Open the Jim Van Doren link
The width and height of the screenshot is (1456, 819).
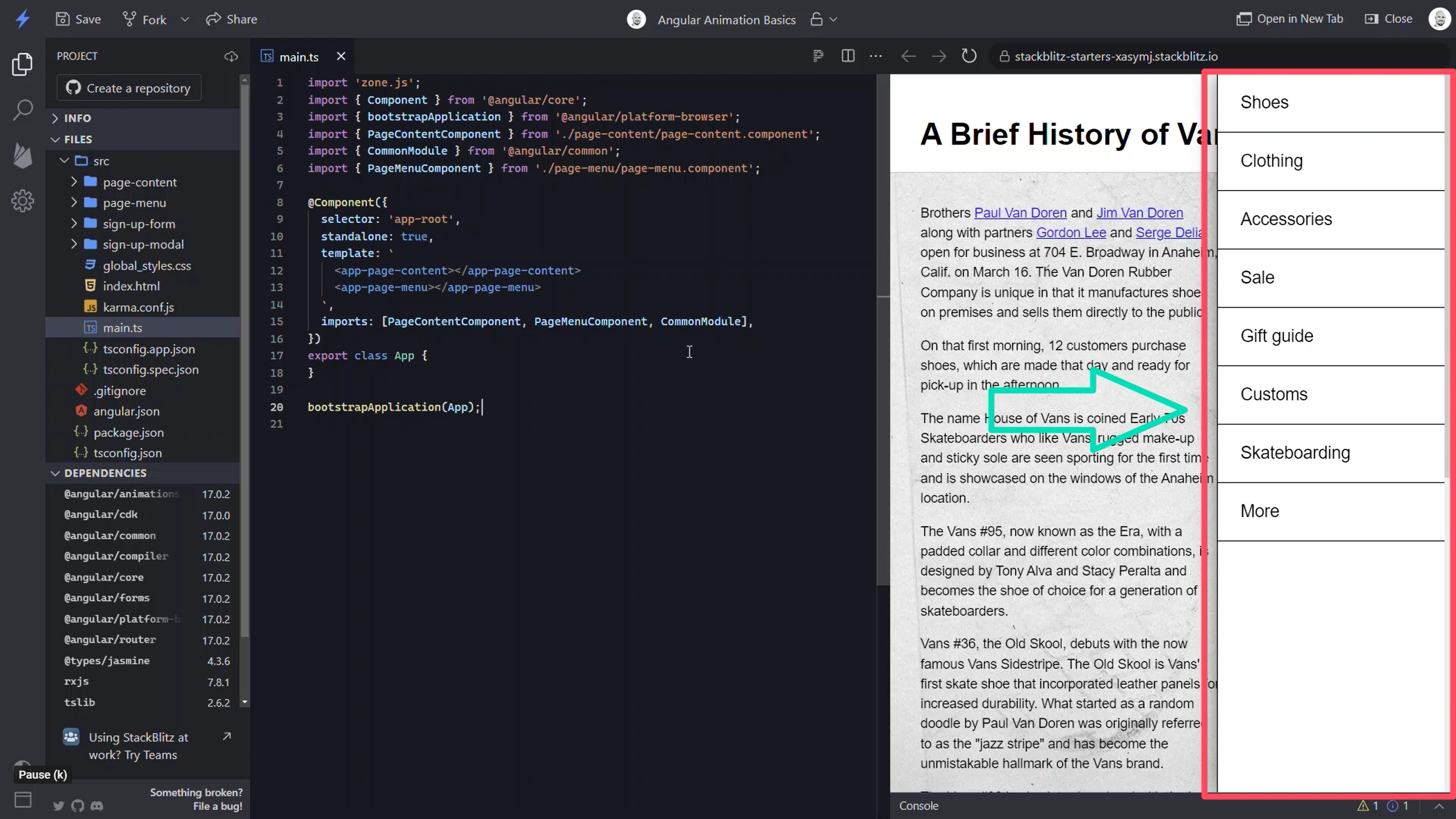click(x=1139, y=213)
